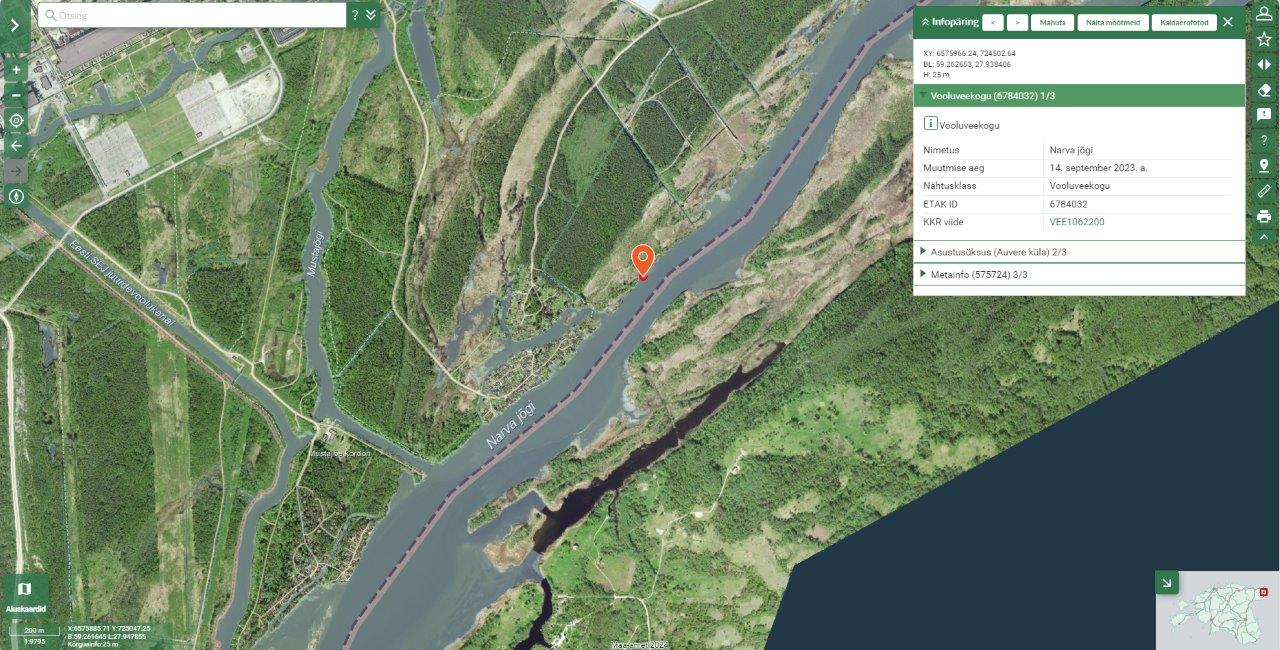Screen dimensions: 1280x650
Task: Click the locate my position target icon
Action: (16, 121)
